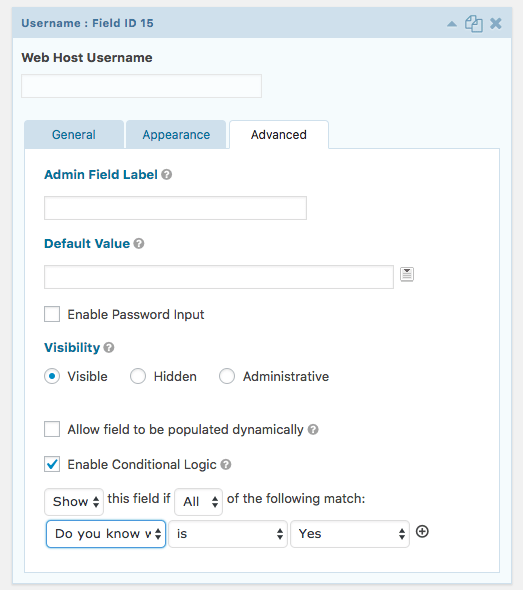Add another conditional rule with plus icon

[422, 532]
